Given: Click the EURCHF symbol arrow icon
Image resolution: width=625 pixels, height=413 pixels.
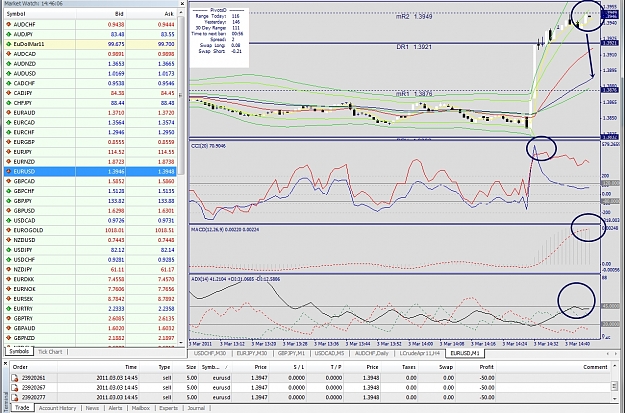Looking at the screenshot, I should click(x=8, y=132).
